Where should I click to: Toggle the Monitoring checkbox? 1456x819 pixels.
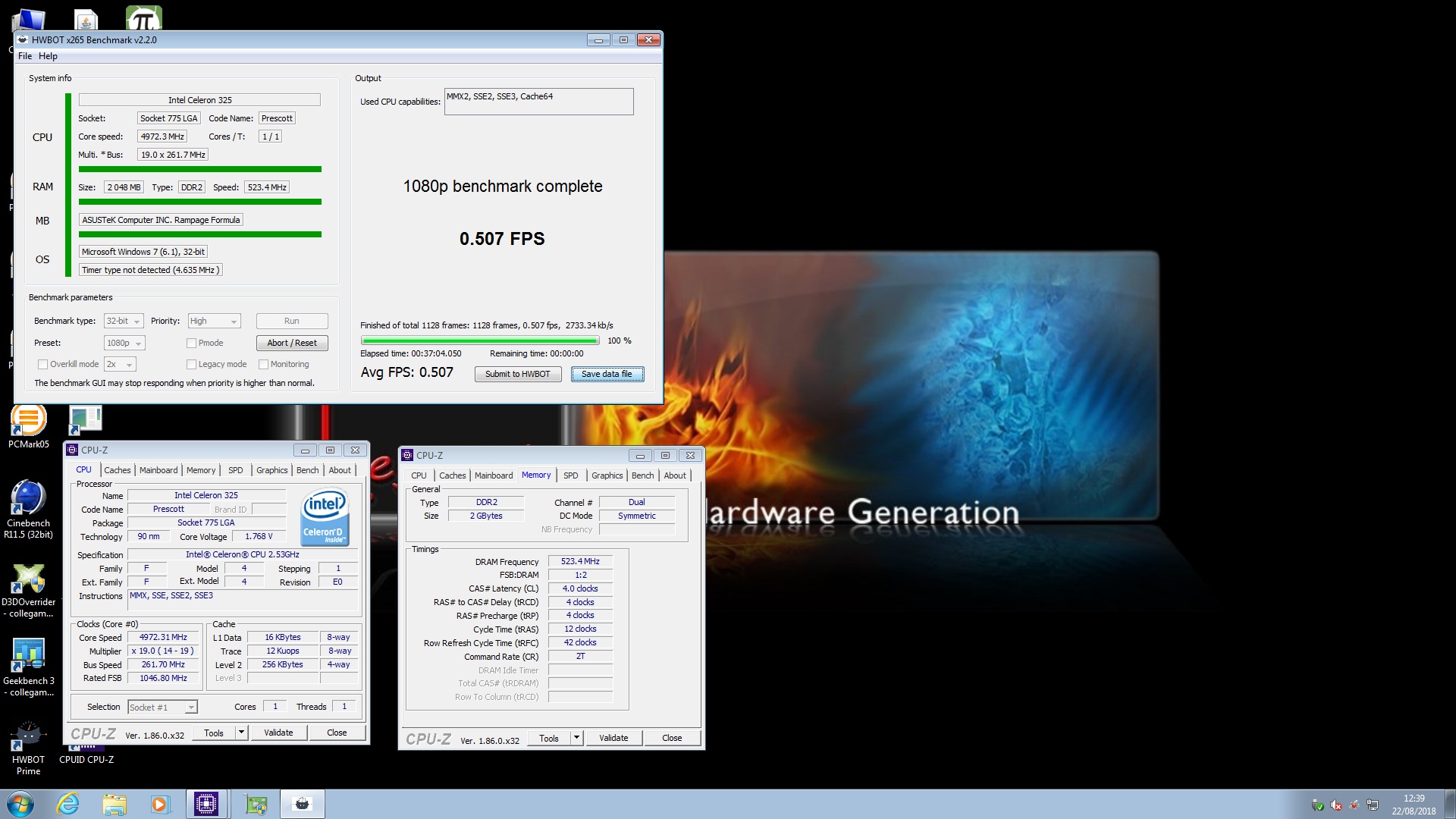coord(264,364)
